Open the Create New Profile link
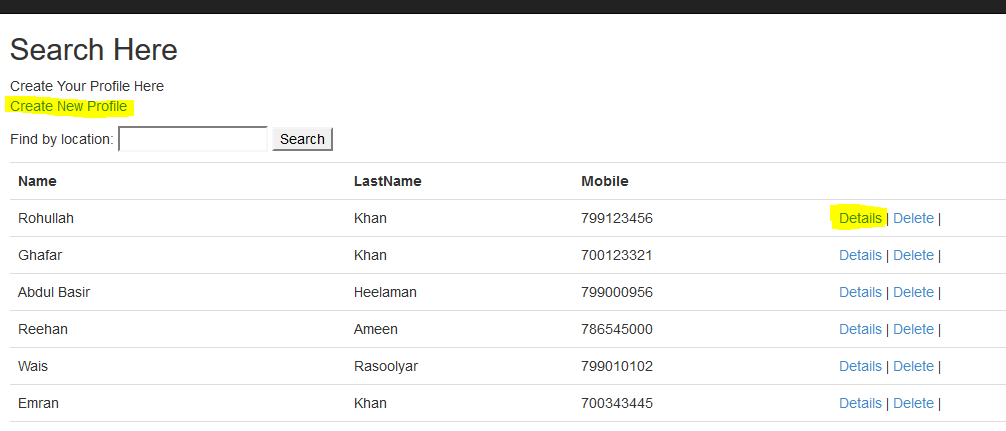Viewport: 1006px width, 431px height. [69, 106]
